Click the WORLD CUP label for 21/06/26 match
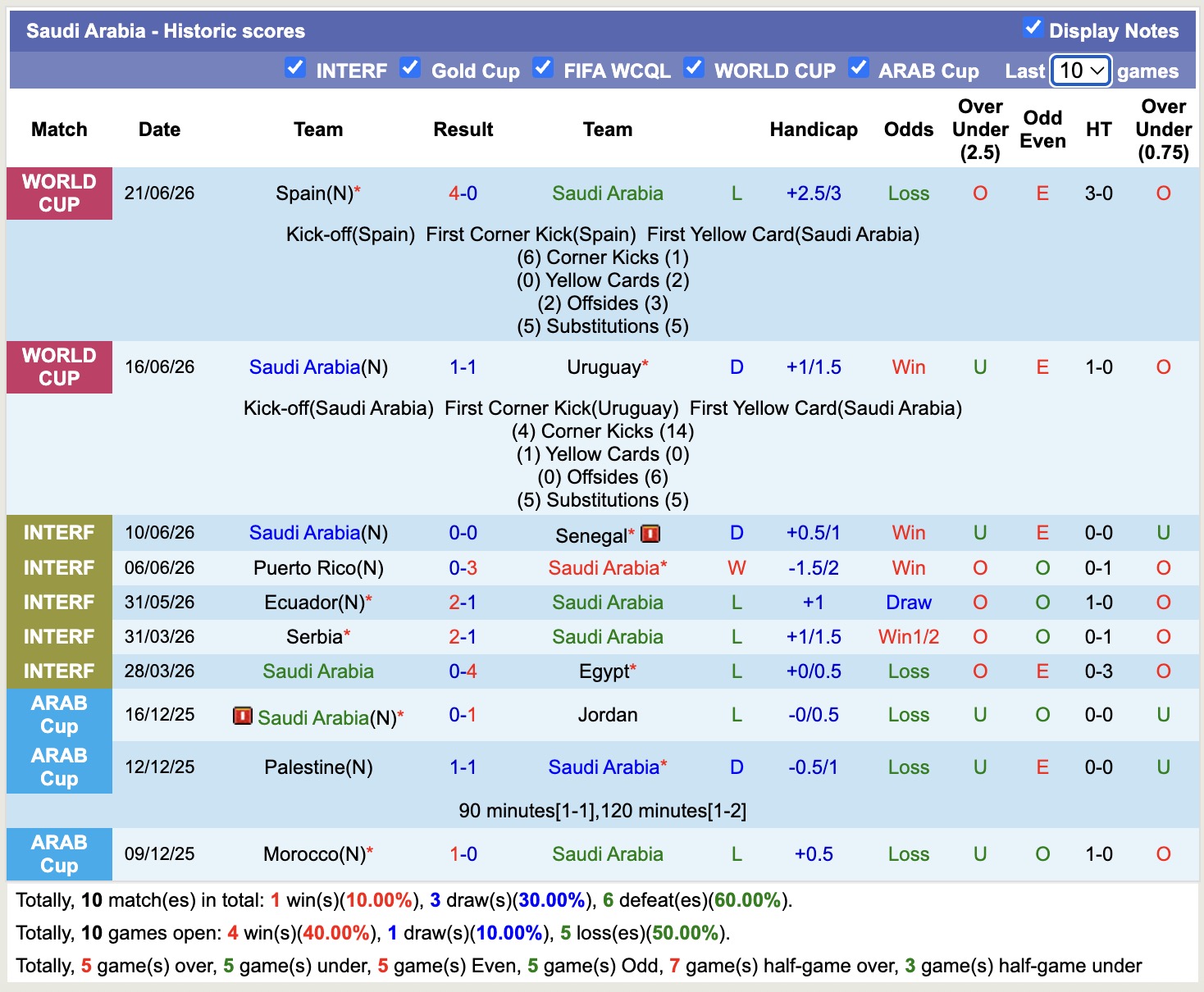Image resolution: width=1204 pixels, height=992 pixels. tap(59, 193)
